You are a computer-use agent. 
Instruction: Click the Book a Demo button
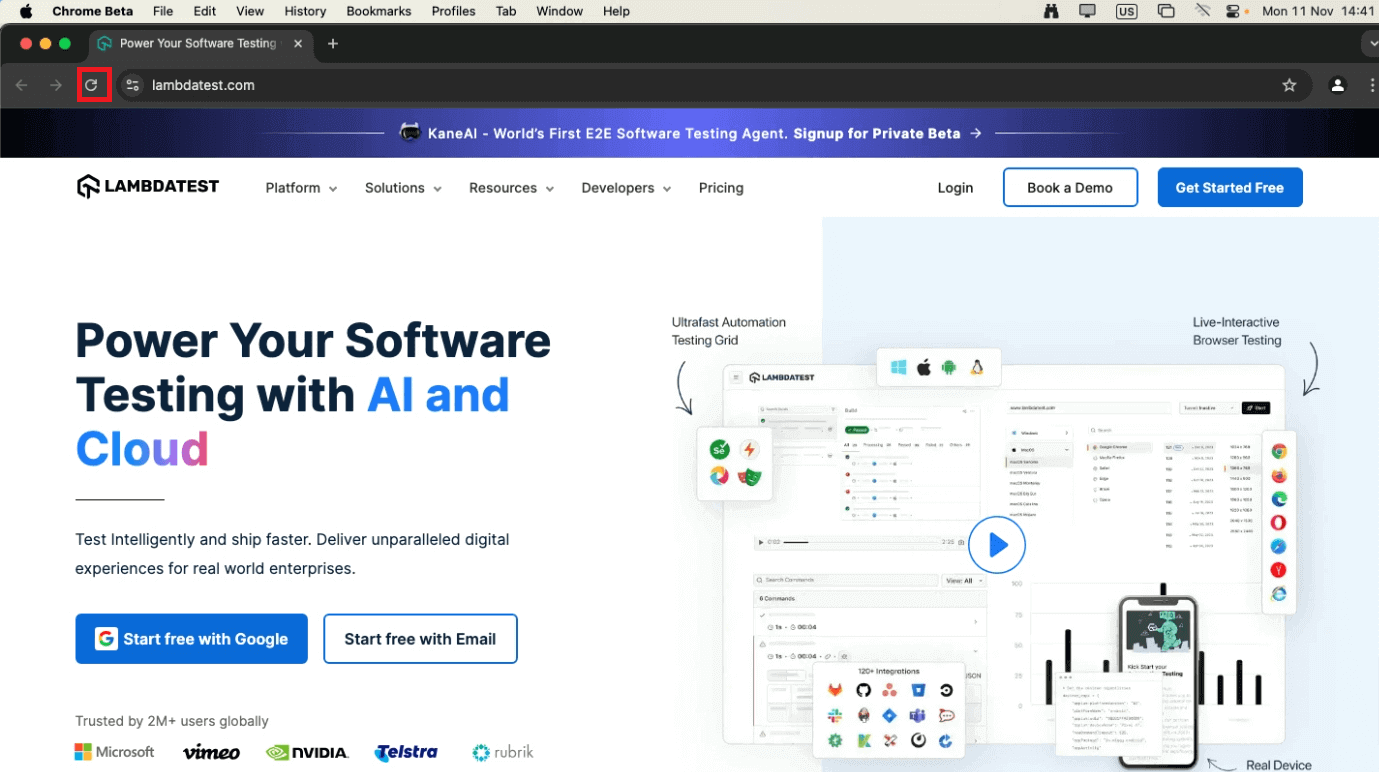click(x=1070, y=187)
